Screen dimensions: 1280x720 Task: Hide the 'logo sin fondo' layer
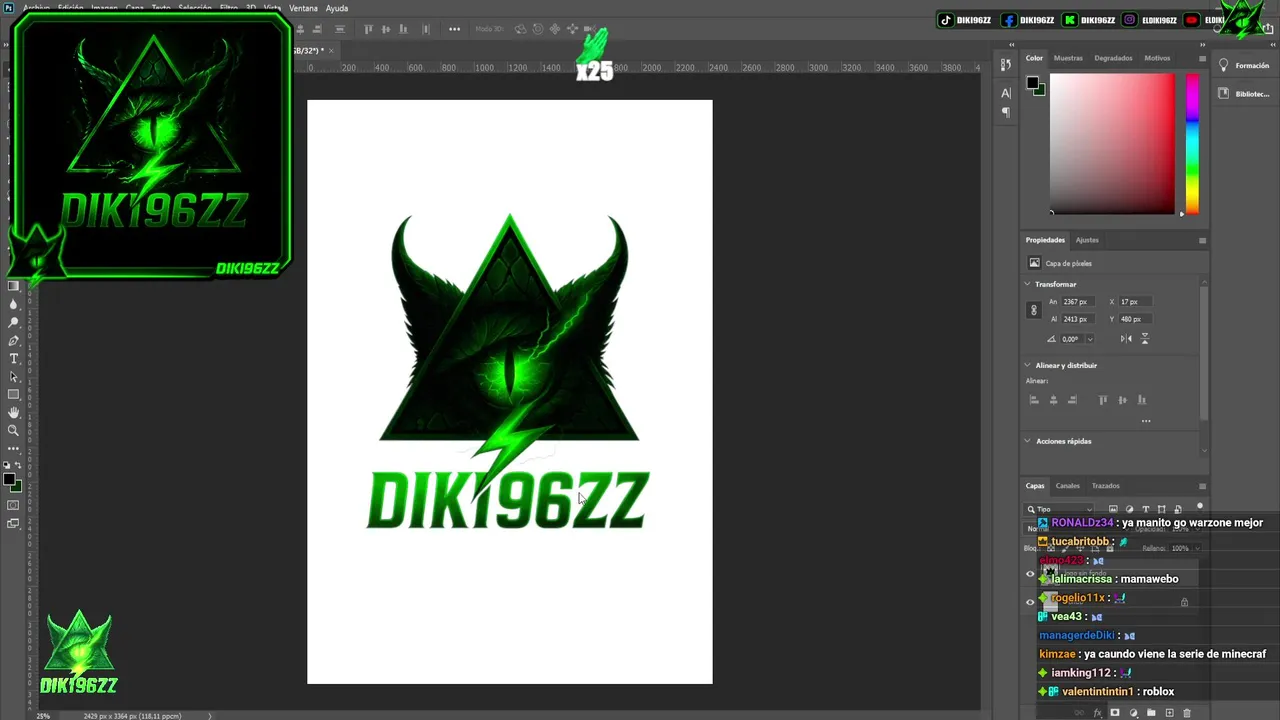pyautogui.click(x=1030, y=574)
